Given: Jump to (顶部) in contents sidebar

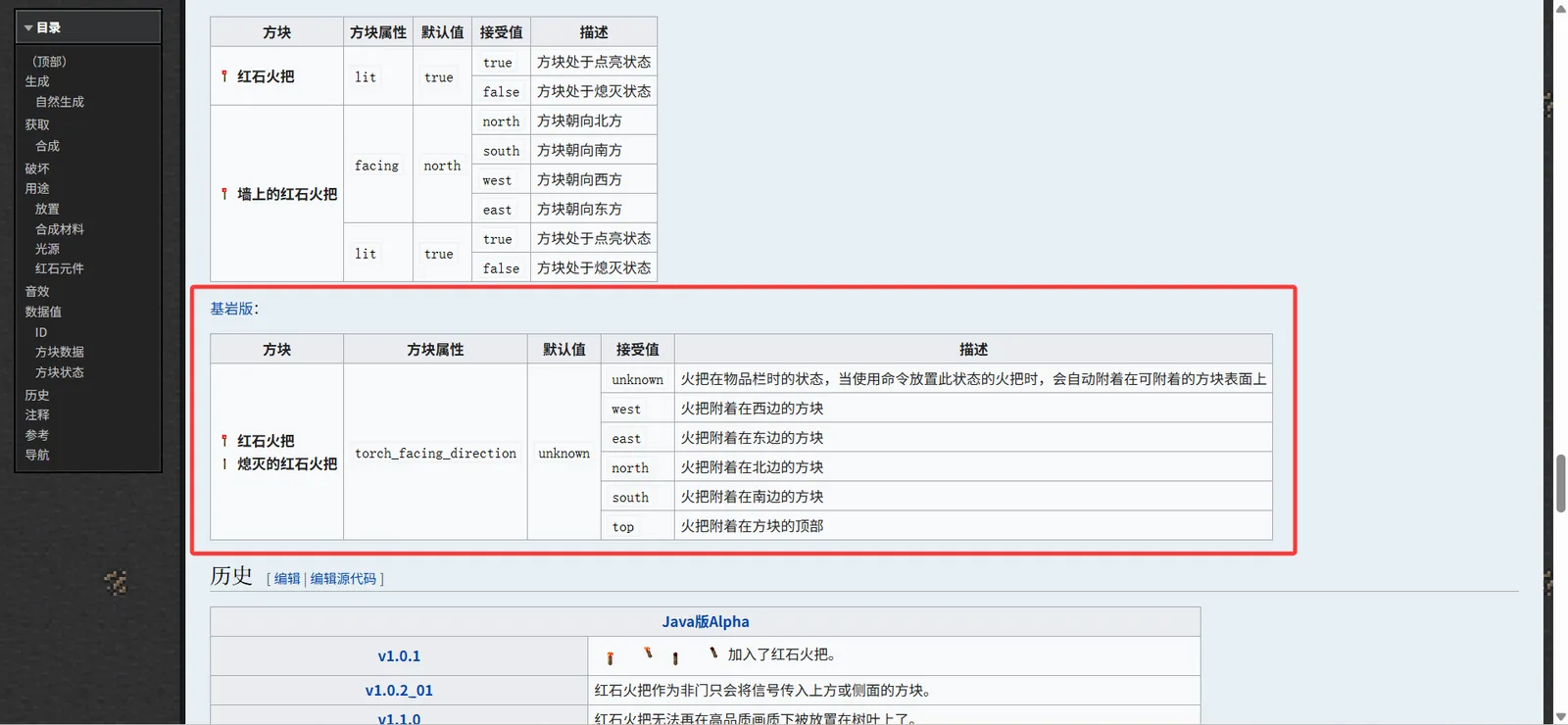Looking at the screenshot, I should point(49,62).
